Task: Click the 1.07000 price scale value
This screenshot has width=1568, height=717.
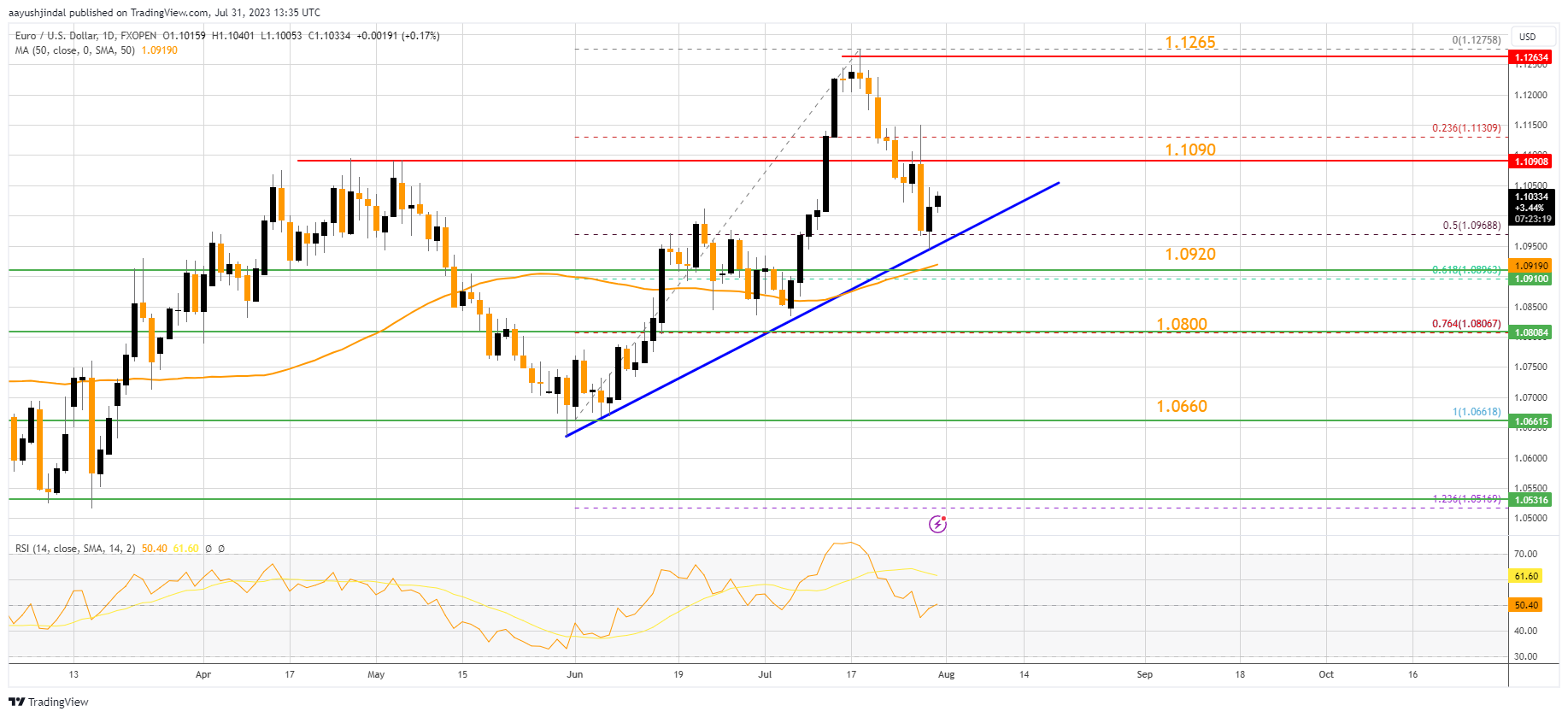Action: pos(1530,397)
